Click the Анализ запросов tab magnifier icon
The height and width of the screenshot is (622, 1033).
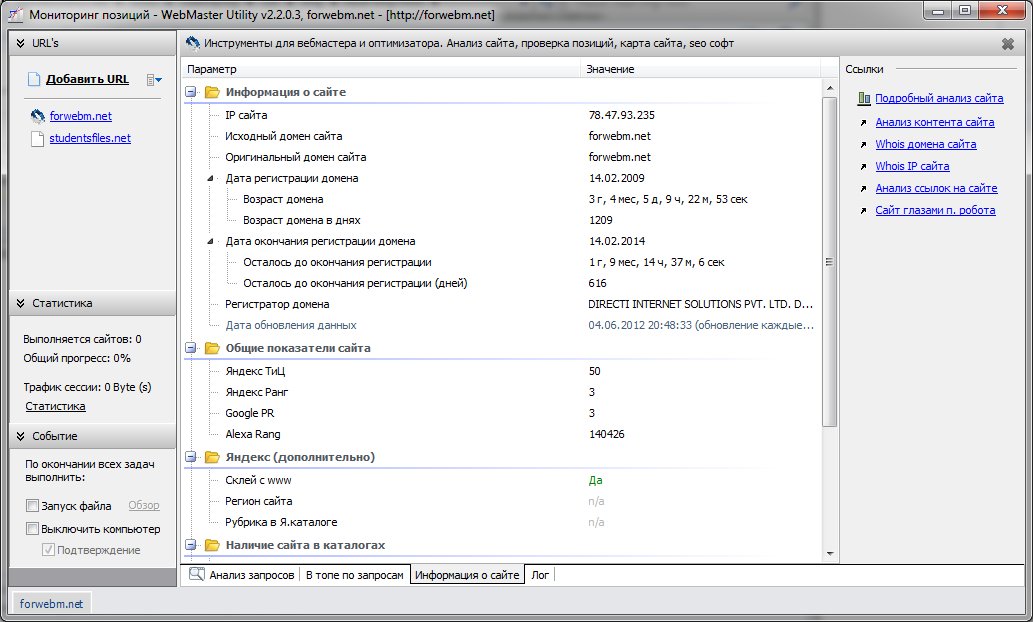click(x=197, y=575)
